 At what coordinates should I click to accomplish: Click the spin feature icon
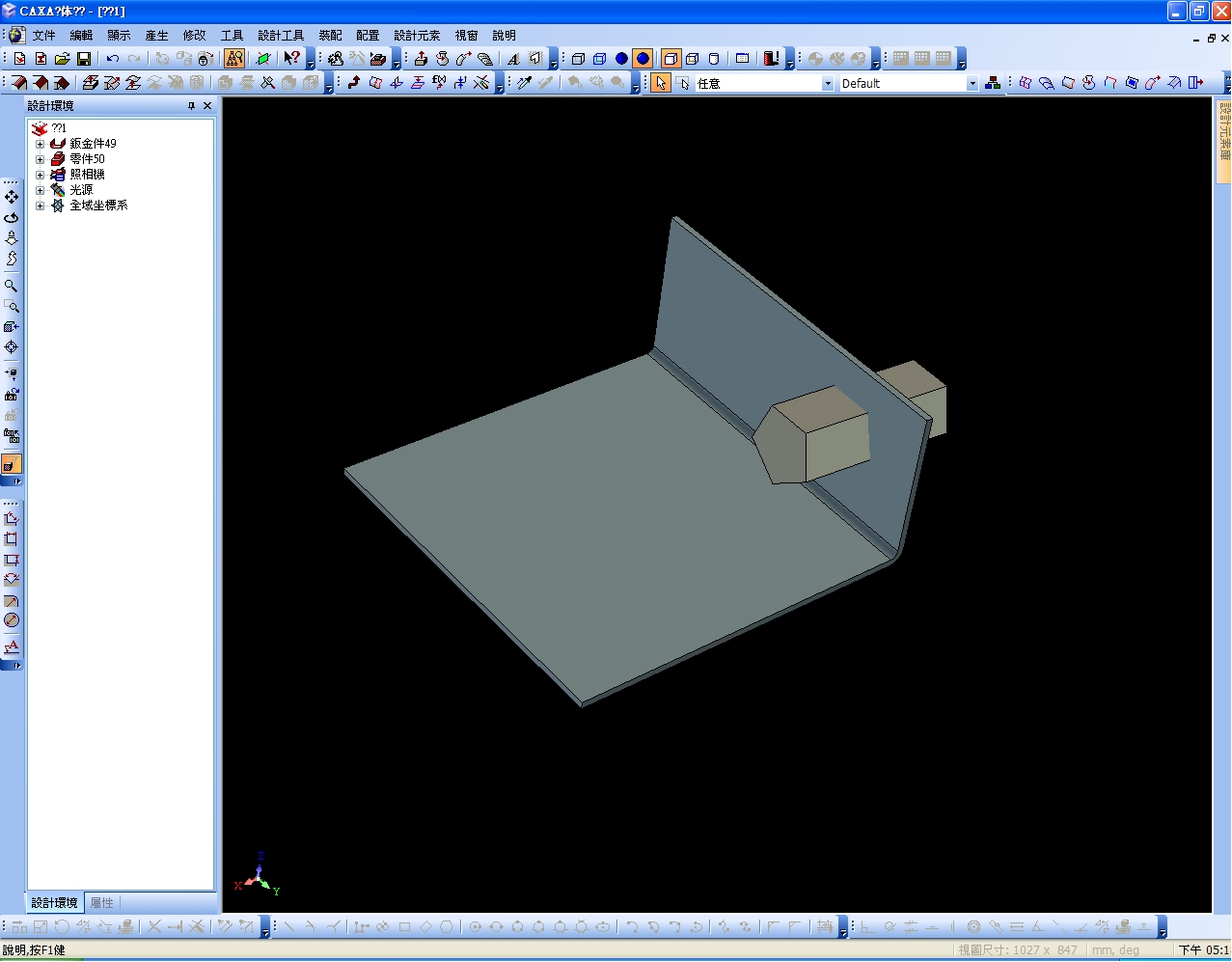442,59
